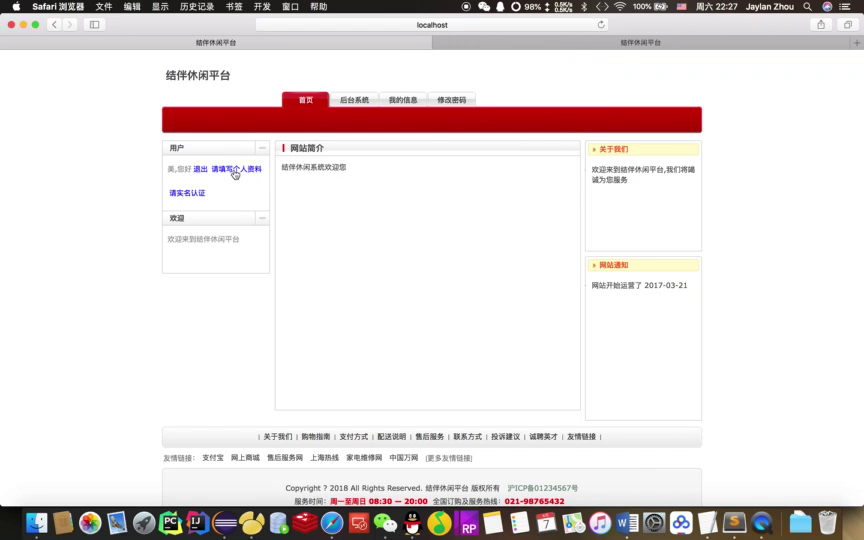Open the 书签 menu
The width and height of the screenshot is (864, 540).
[234, 7]
